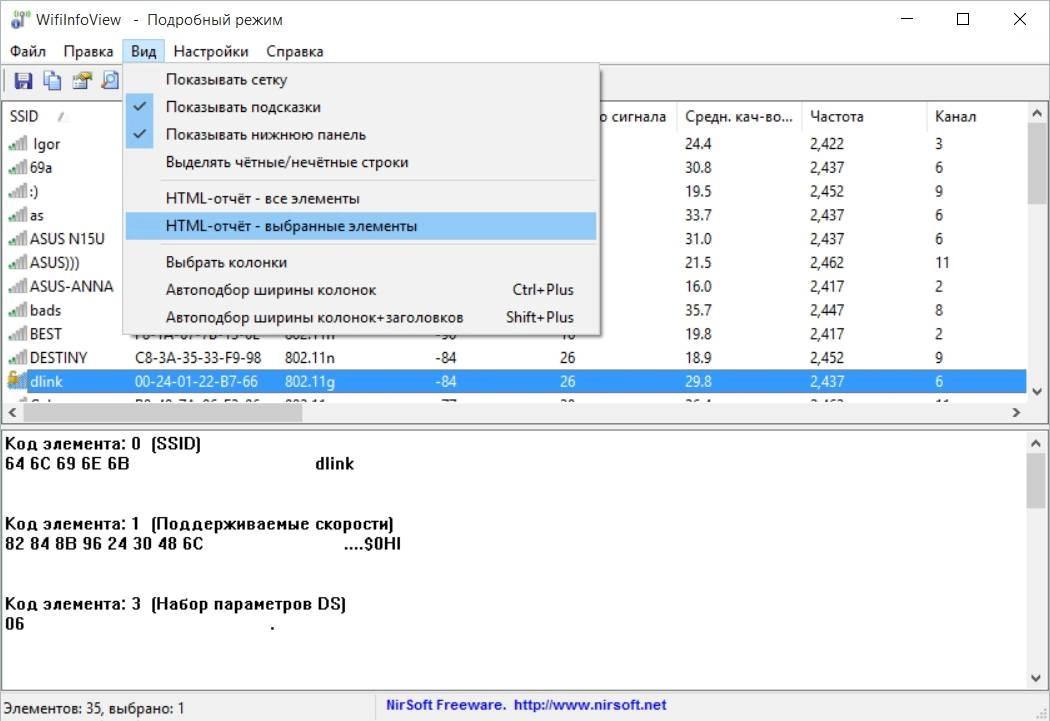Choose HTML-отчёт - все элементы
The width and height of the screenshot is (1050, 721).
(x=361, y=198)
